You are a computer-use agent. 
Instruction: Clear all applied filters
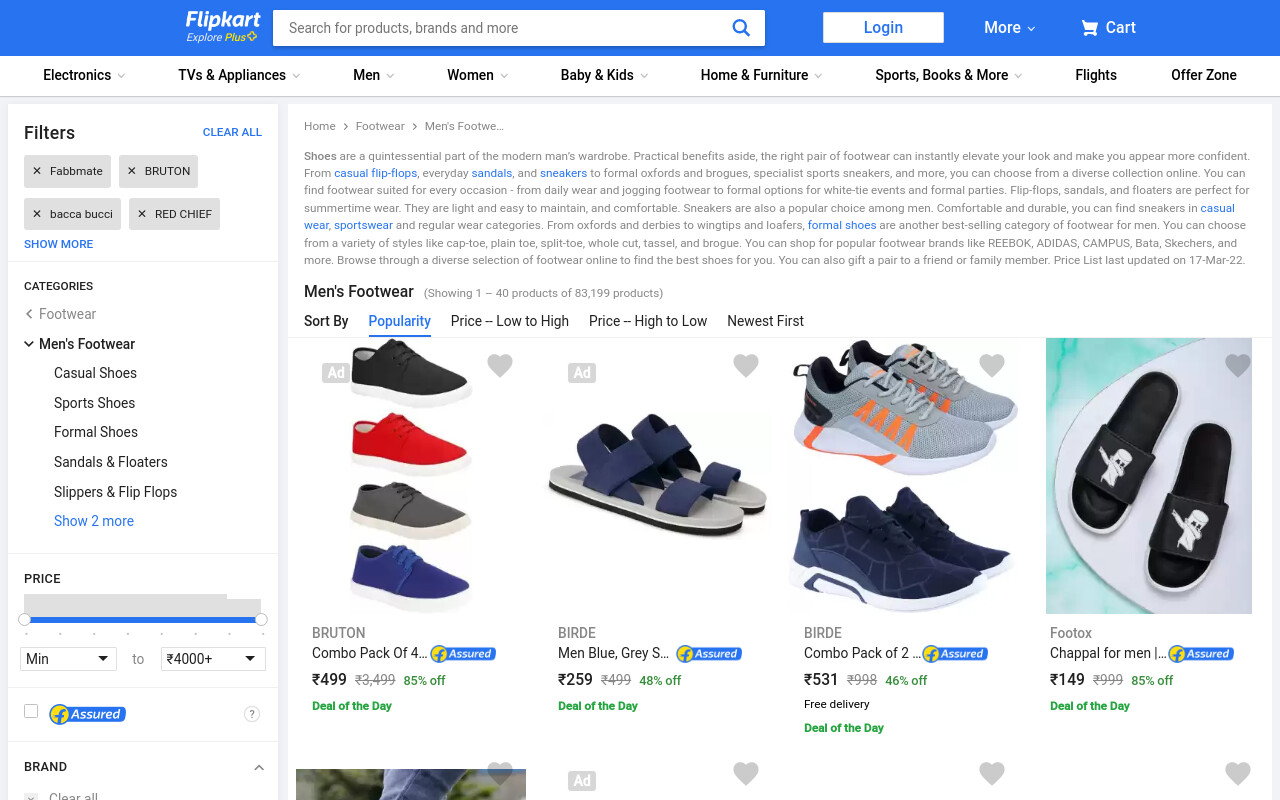tap(232, 132)
